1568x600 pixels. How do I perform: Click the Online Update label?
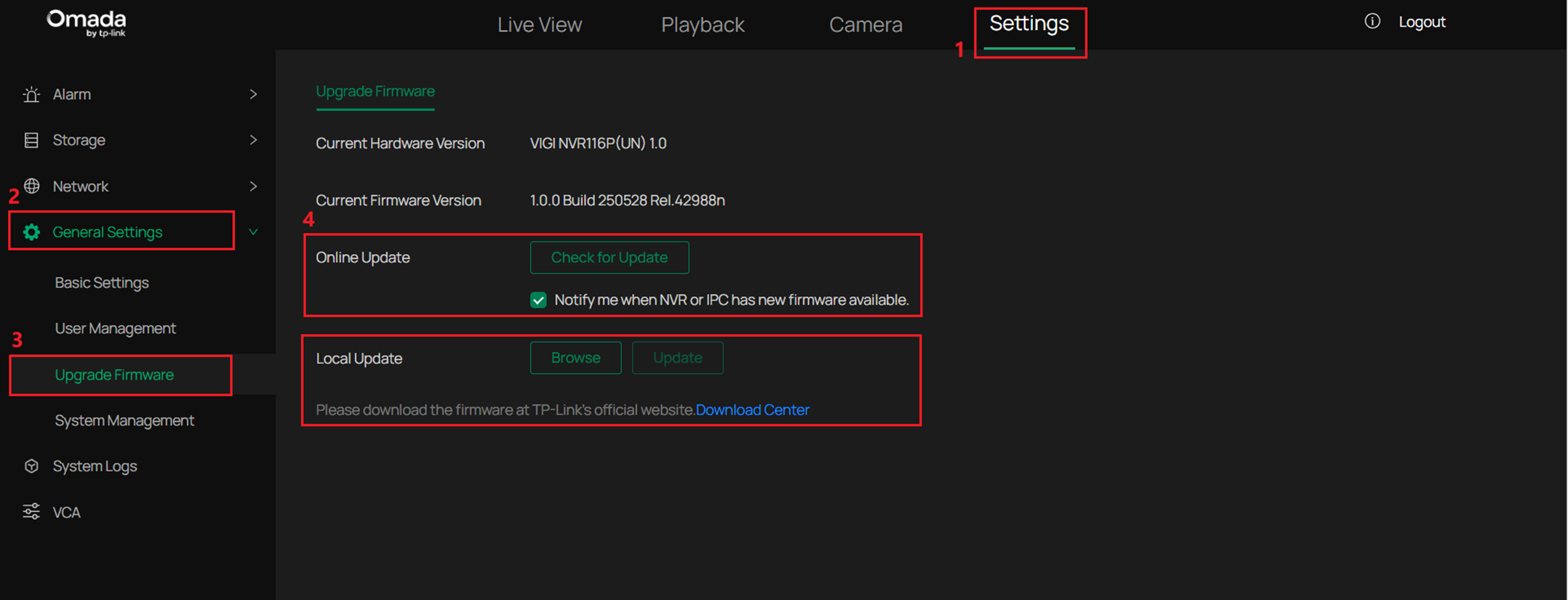(x=363, y=258)
